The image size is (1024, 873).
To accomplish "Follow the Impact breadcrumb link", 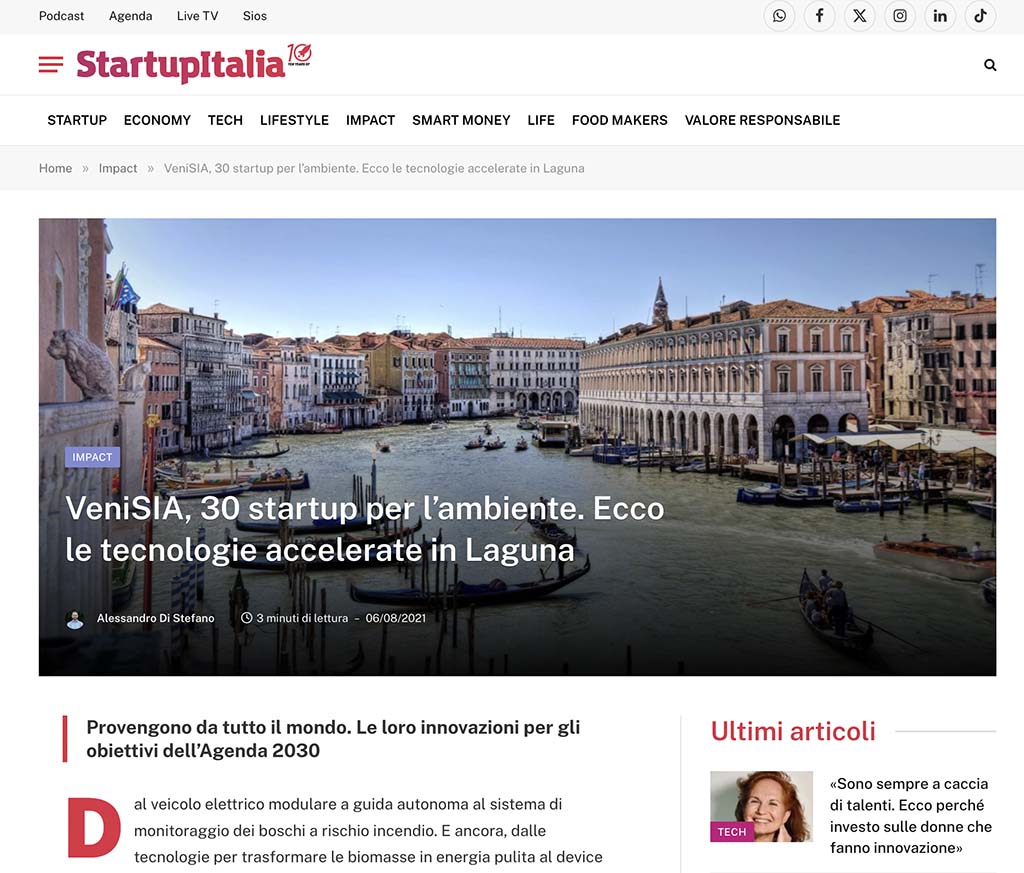I will point(118,168).
